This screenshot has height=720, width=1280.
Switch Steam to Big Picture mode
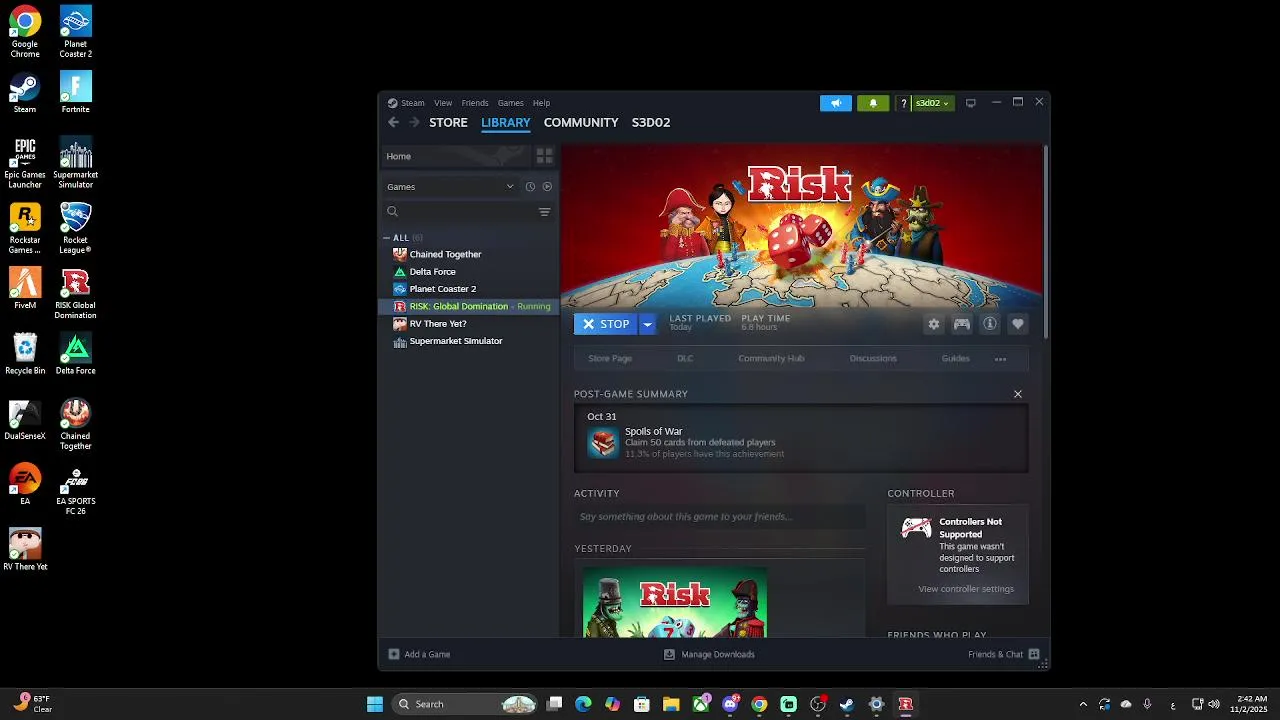pos(970,103)
